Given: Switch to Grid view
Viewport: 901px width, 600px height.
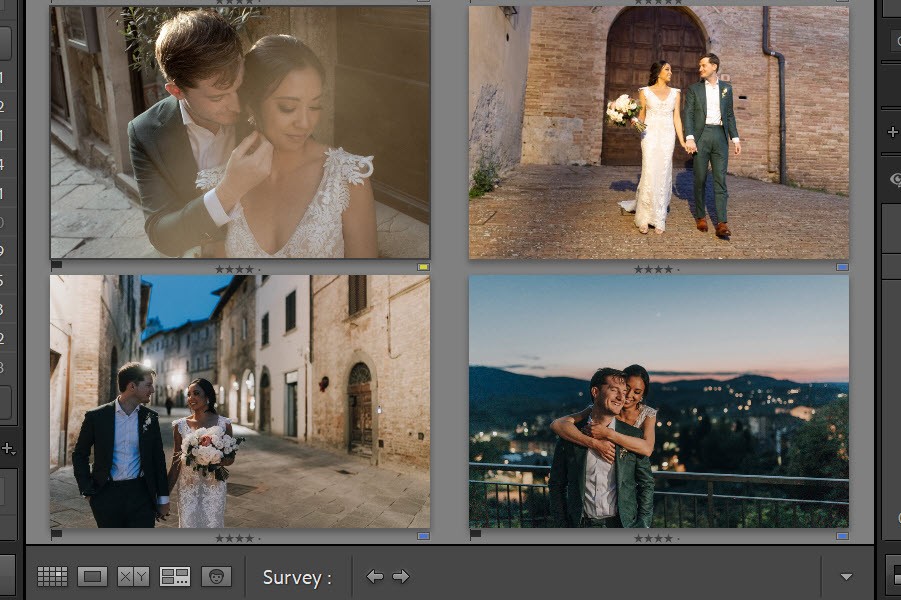Looking at the screenshot, I should 53,576.
